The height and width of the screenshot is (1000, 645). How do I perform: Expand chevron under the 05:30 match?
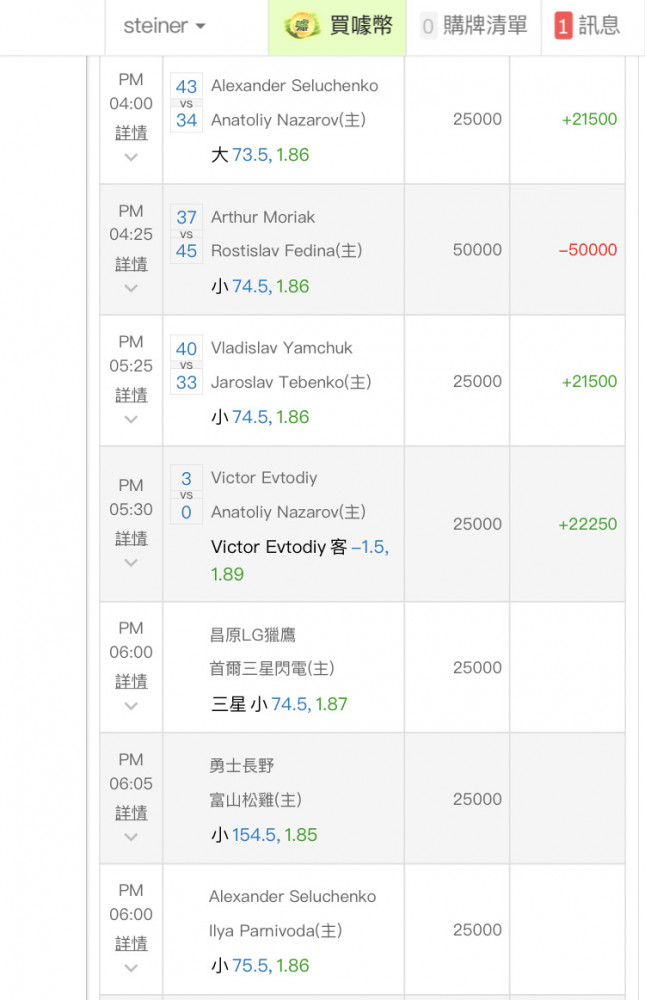[x=131, y=562]
